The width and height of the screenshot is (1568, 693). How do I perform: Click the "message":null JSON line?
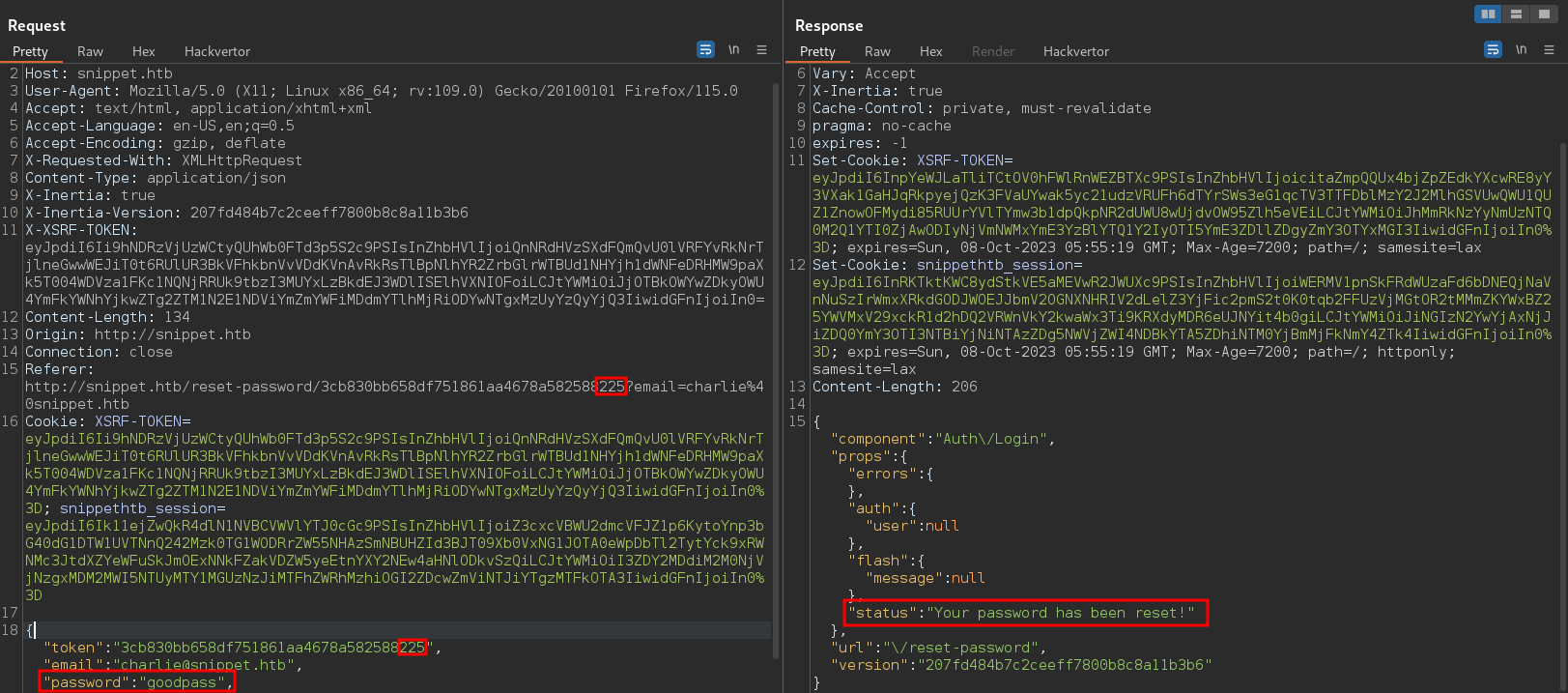[x=926, y=578]
